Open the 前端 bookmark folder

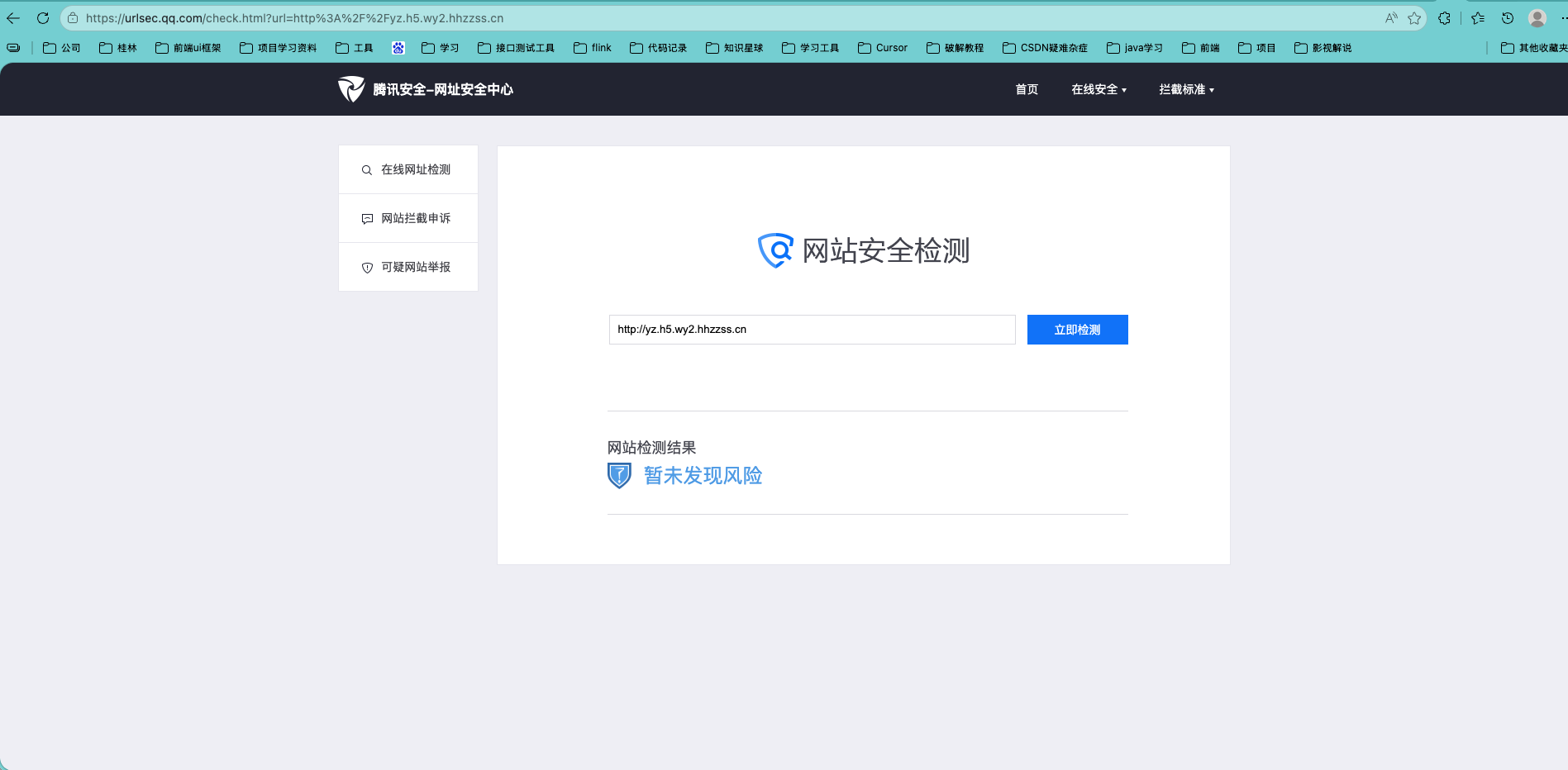(1201, 48)
